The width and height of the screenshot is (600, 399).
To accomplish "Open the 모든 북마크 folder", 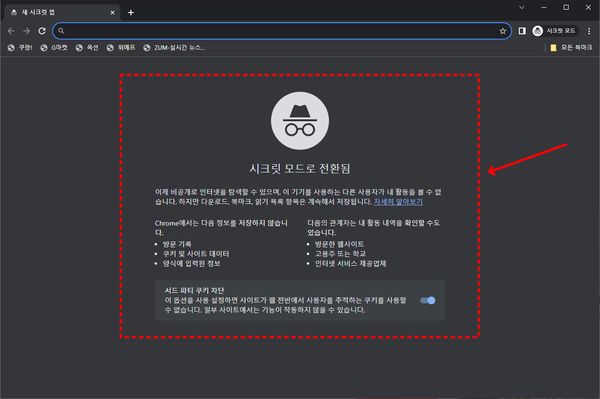I will [x=571, y=47].
